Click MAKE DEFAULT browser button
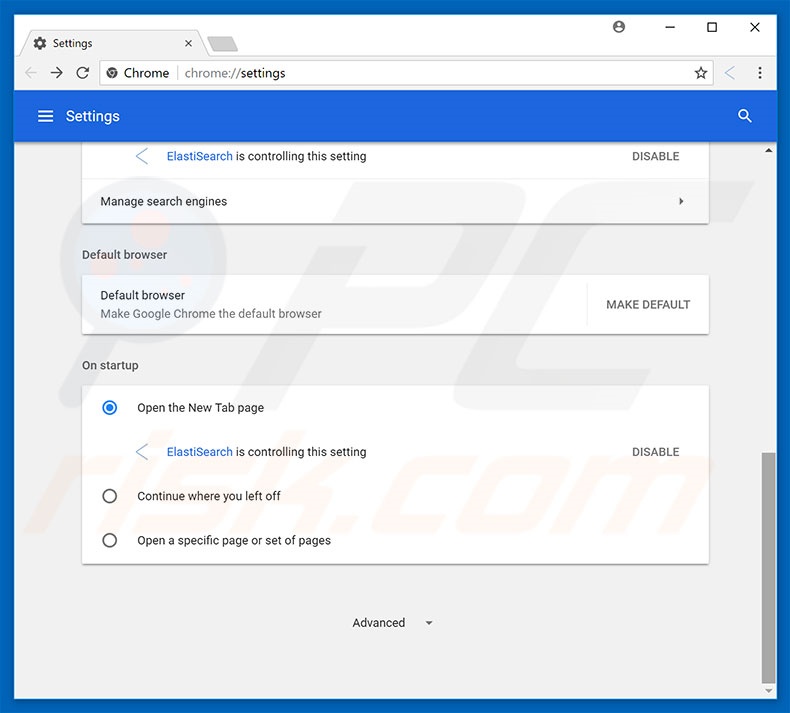The width and height of the screenshot is (790, 713). point(648,305)
